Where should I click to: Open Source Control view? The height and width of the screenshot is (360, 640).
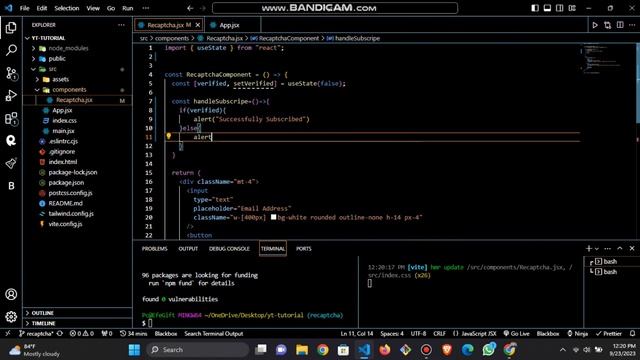11,73
